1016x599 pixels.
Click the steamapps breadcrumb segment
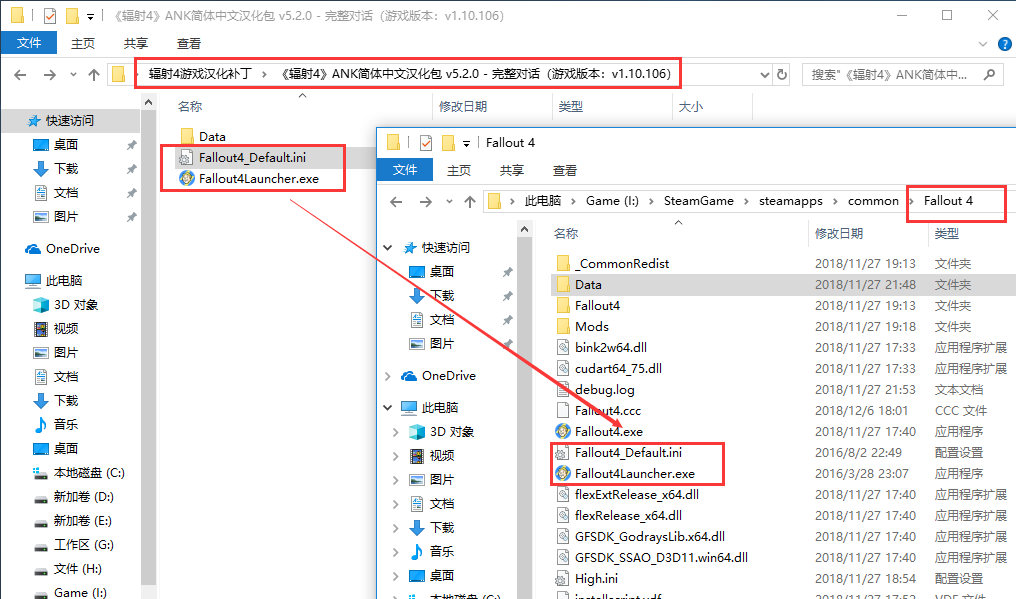[791, 201]
